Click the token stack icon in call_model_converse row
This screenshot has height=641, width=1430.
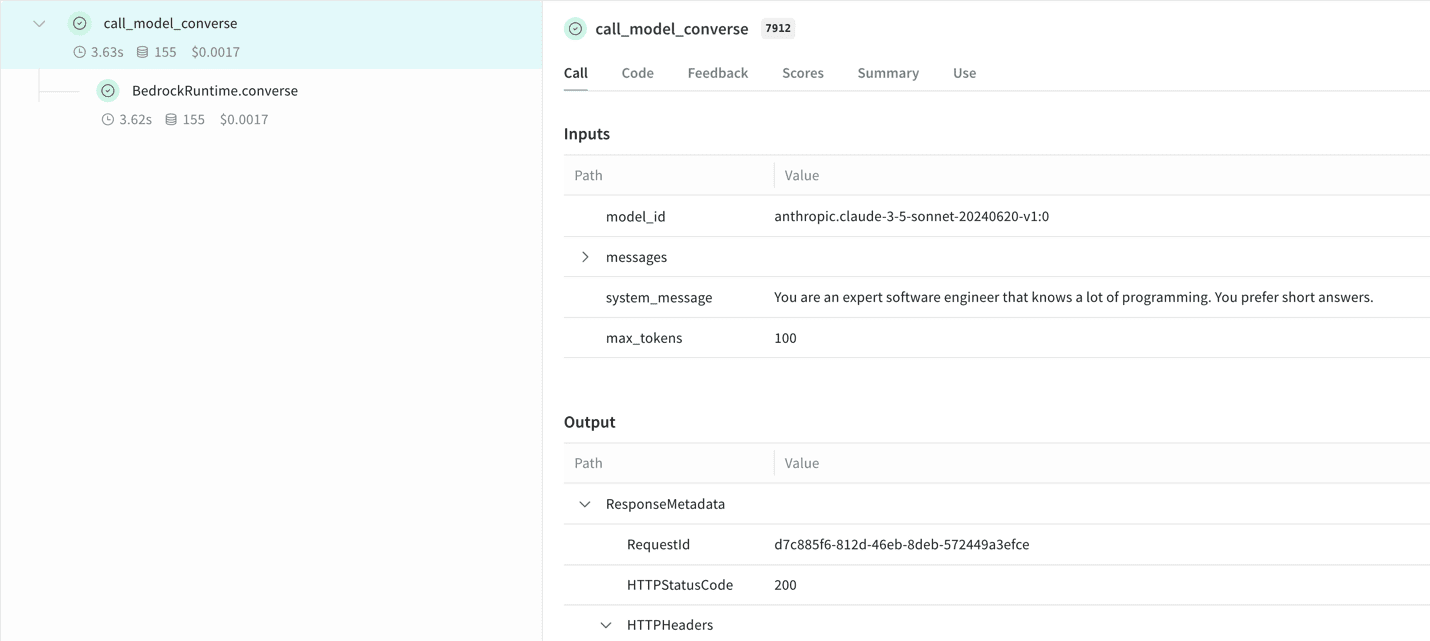(143, 52)
